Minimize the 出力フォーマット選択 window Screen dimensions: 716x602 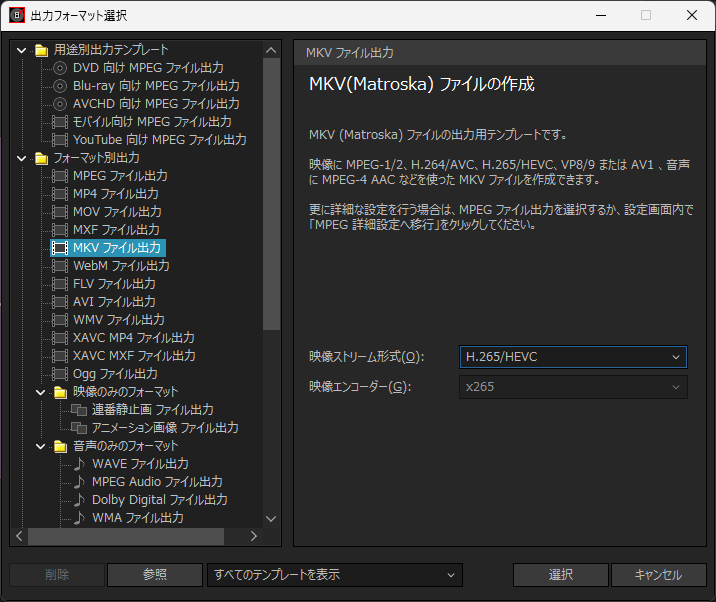click(x=601, y=16)
